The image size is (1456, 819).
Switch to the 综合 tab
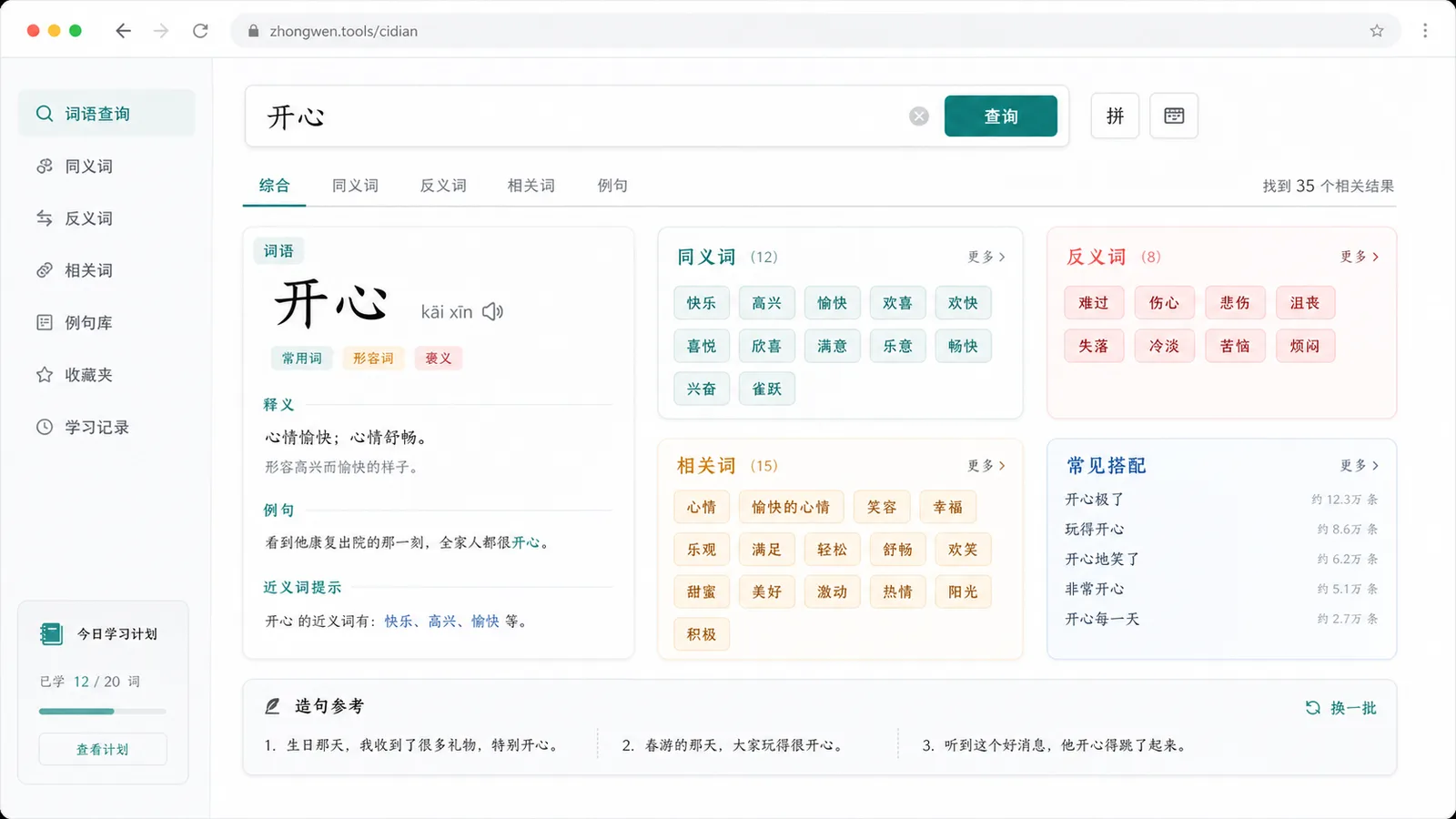tap(274, 186)
